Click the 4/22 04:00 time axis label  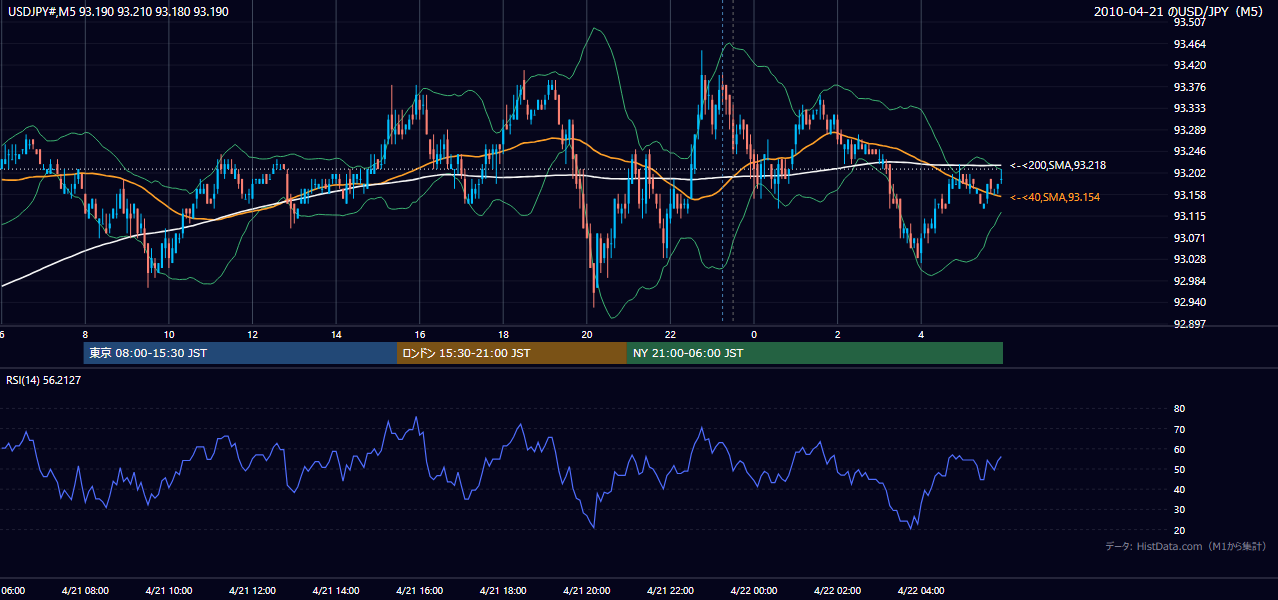(x=921, y=591)
